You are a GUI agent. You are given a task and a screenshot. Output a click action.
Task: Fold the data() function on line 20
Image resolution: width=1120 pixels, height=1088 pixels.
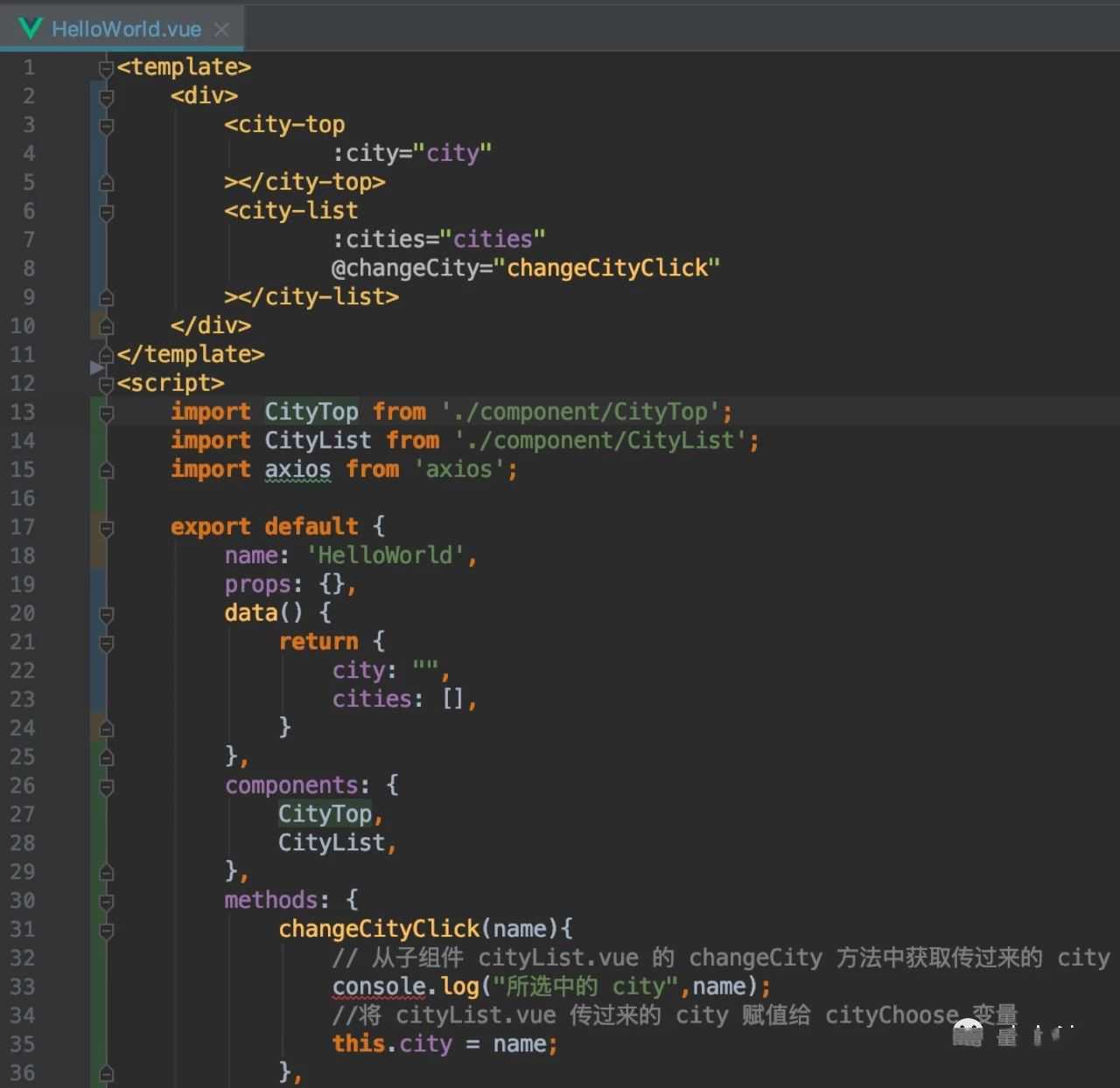pyautogui.click(x=107, y=613)
